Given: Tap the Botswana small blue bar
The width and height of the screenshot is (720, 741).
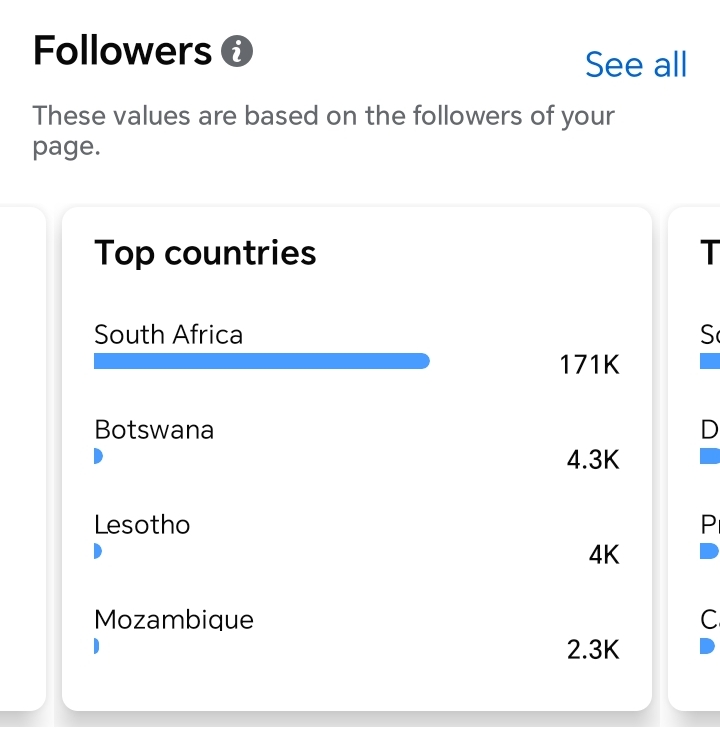Looking at the screenshot, I should pyautogui.click(x=98, y=456).
